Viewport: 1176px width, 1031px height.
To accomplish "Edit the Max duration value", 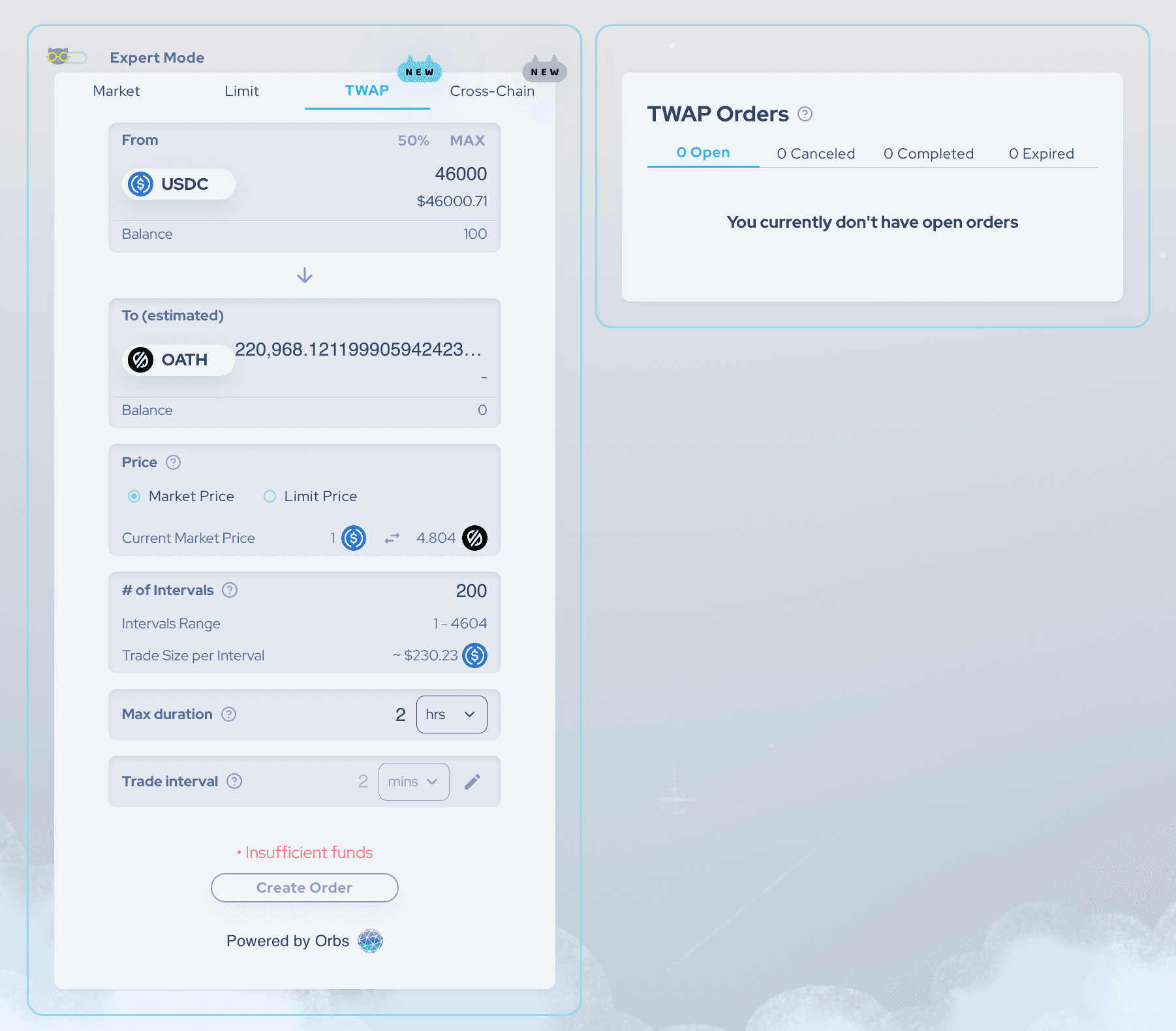I will coord(401,715).
